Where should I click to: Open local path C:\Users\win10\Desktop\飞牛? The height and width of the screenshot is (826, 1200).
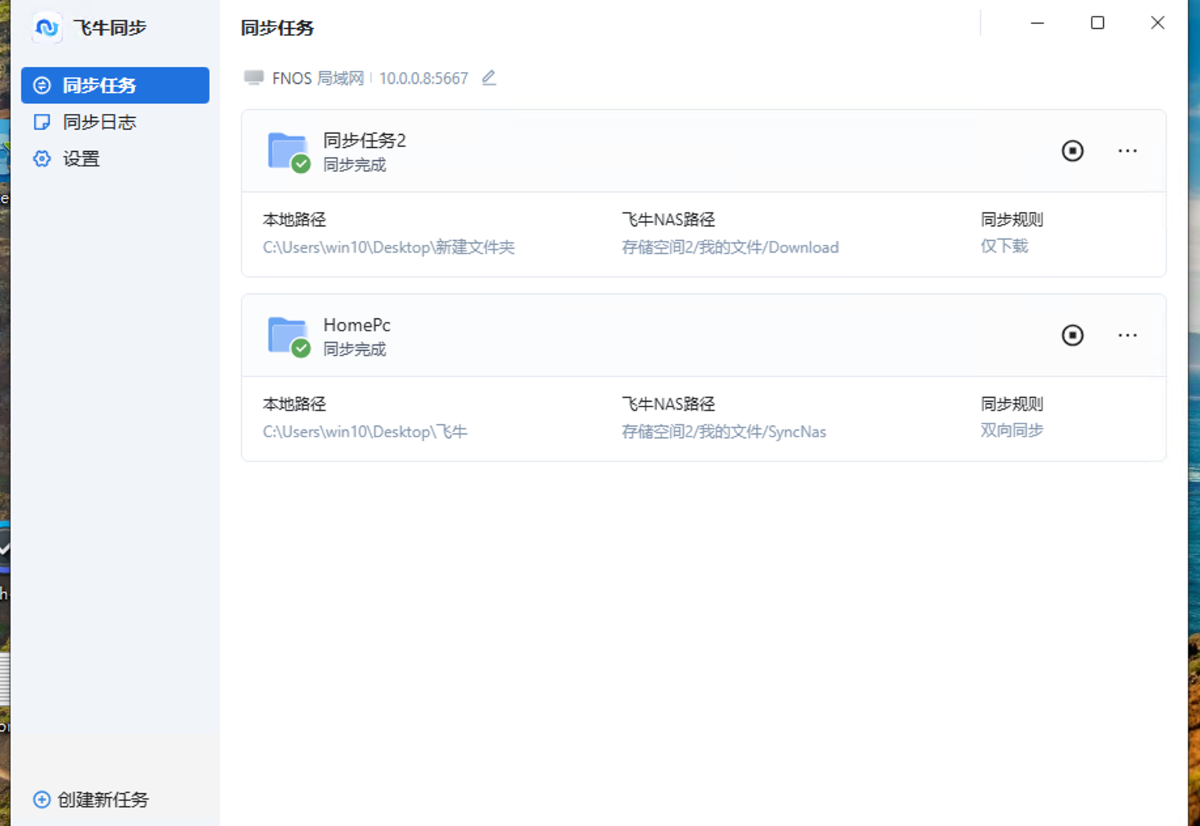365,432
